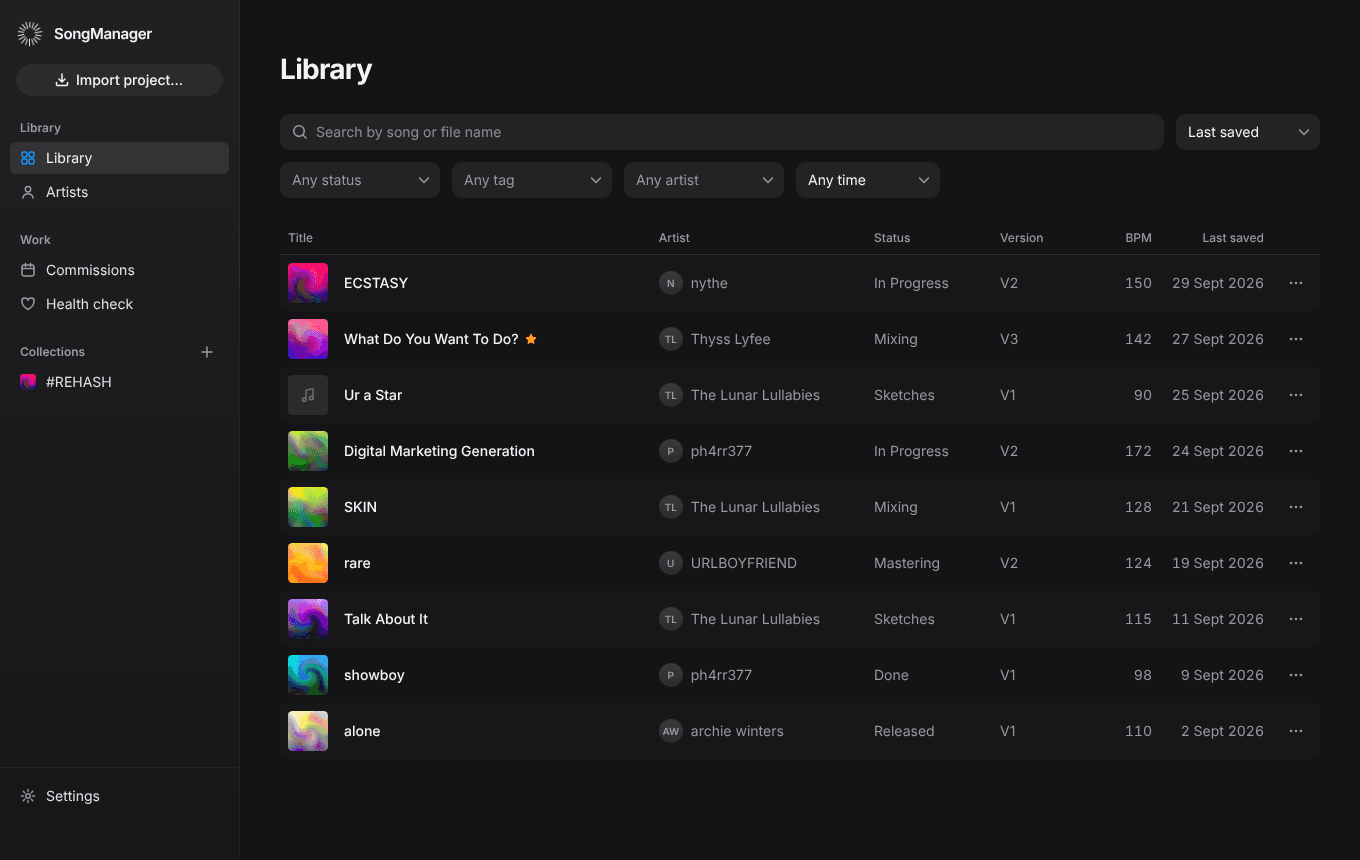Click the ECSTASY cover thumbnail

[x=308, y=283]
